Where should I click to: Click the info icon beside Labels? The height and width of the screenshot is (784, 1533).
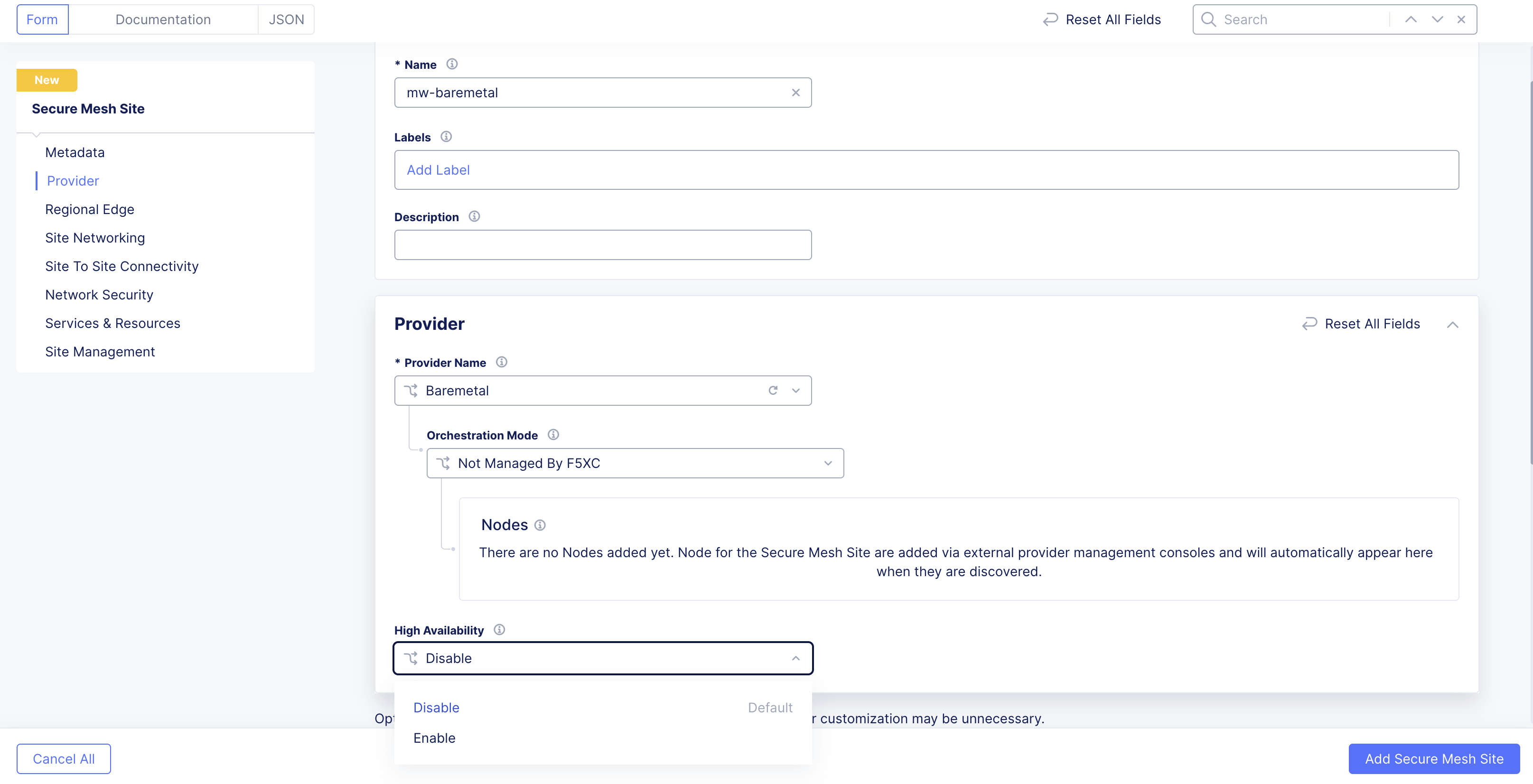pyautogui.click(x=446, y=137)
